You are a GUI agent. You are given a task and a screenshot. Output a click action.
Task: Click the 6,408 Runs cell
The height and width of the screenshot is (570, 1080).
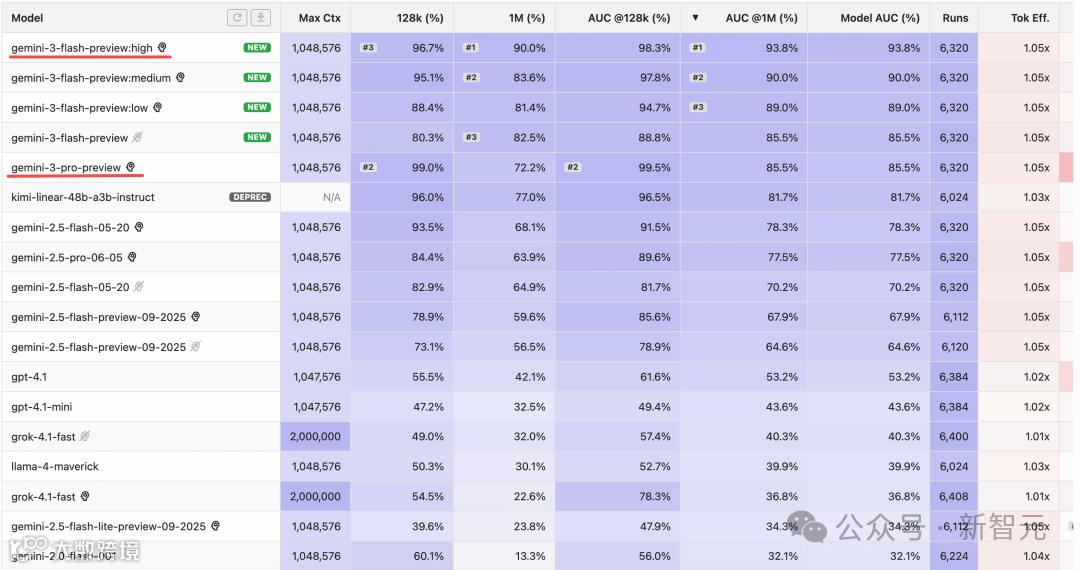954,496
